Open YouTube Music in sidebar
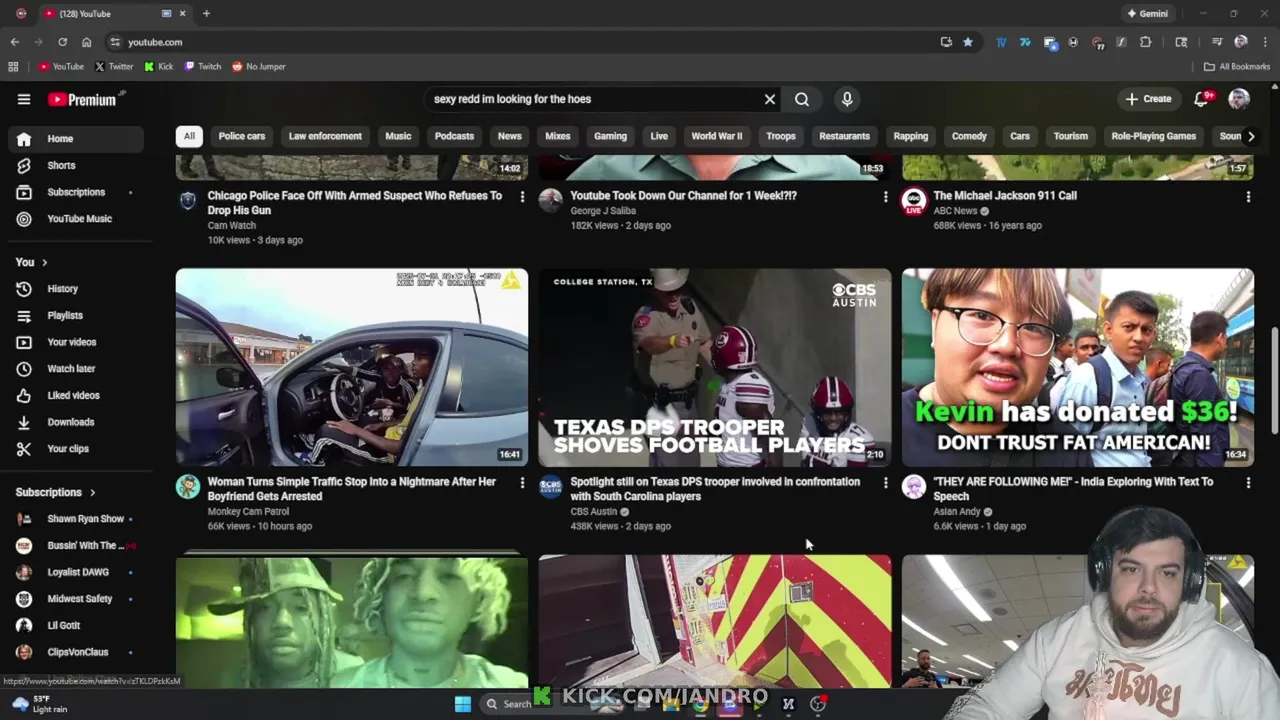 [x=78, y=218]
